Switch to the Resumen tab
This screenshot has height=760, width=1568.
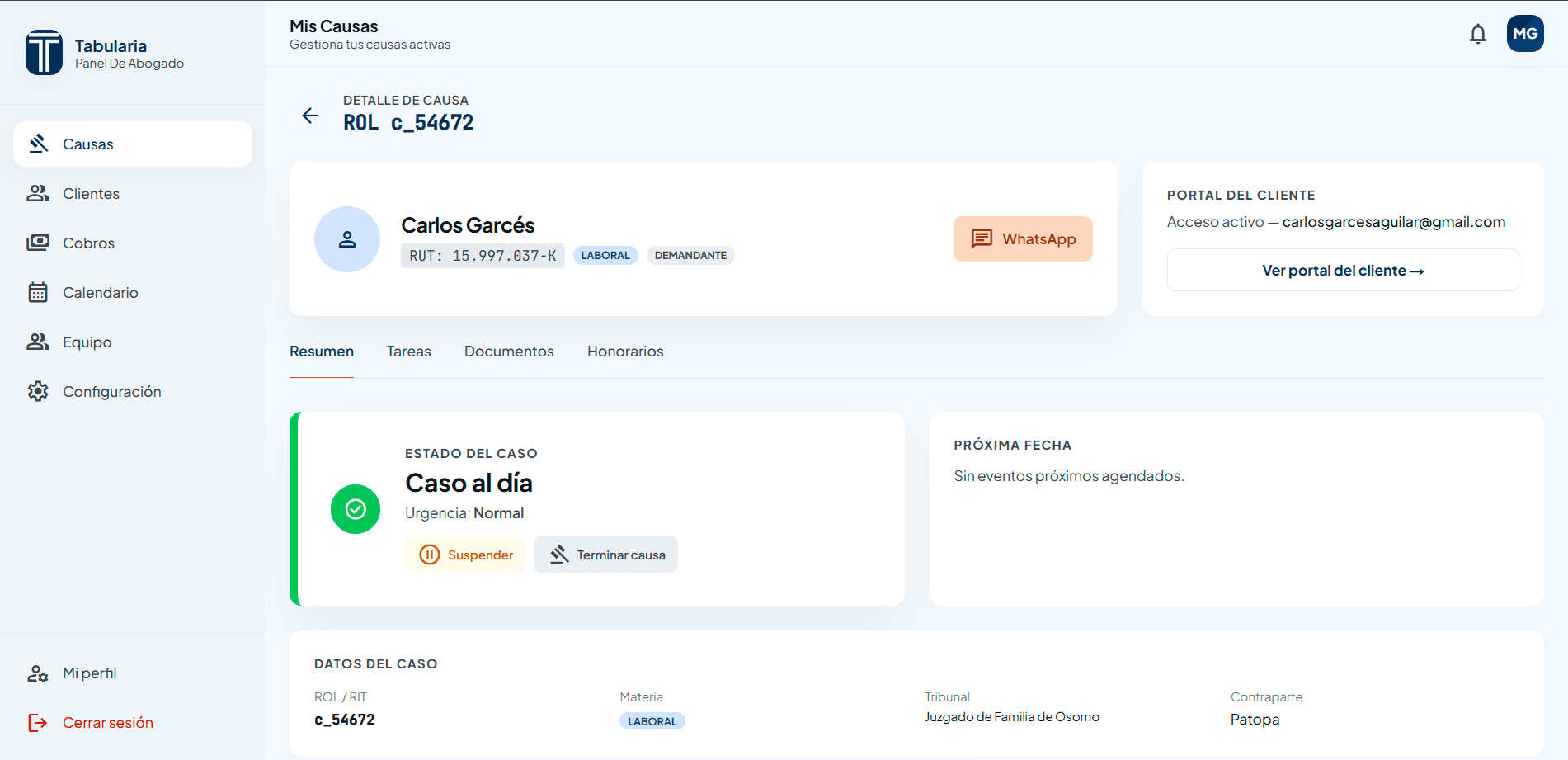coord(322,352)
